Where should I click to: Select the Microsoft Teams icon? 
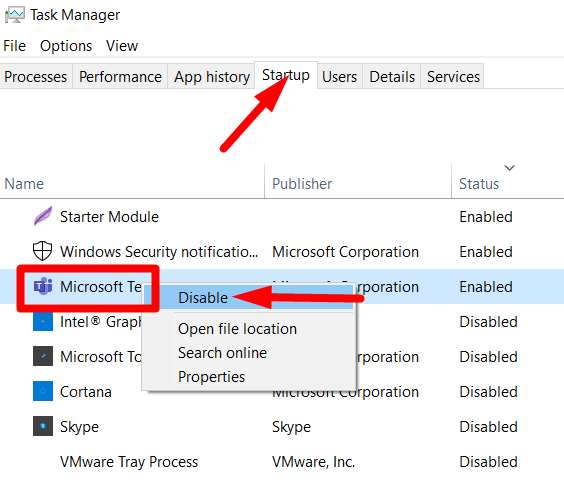(x=43, y=286)
